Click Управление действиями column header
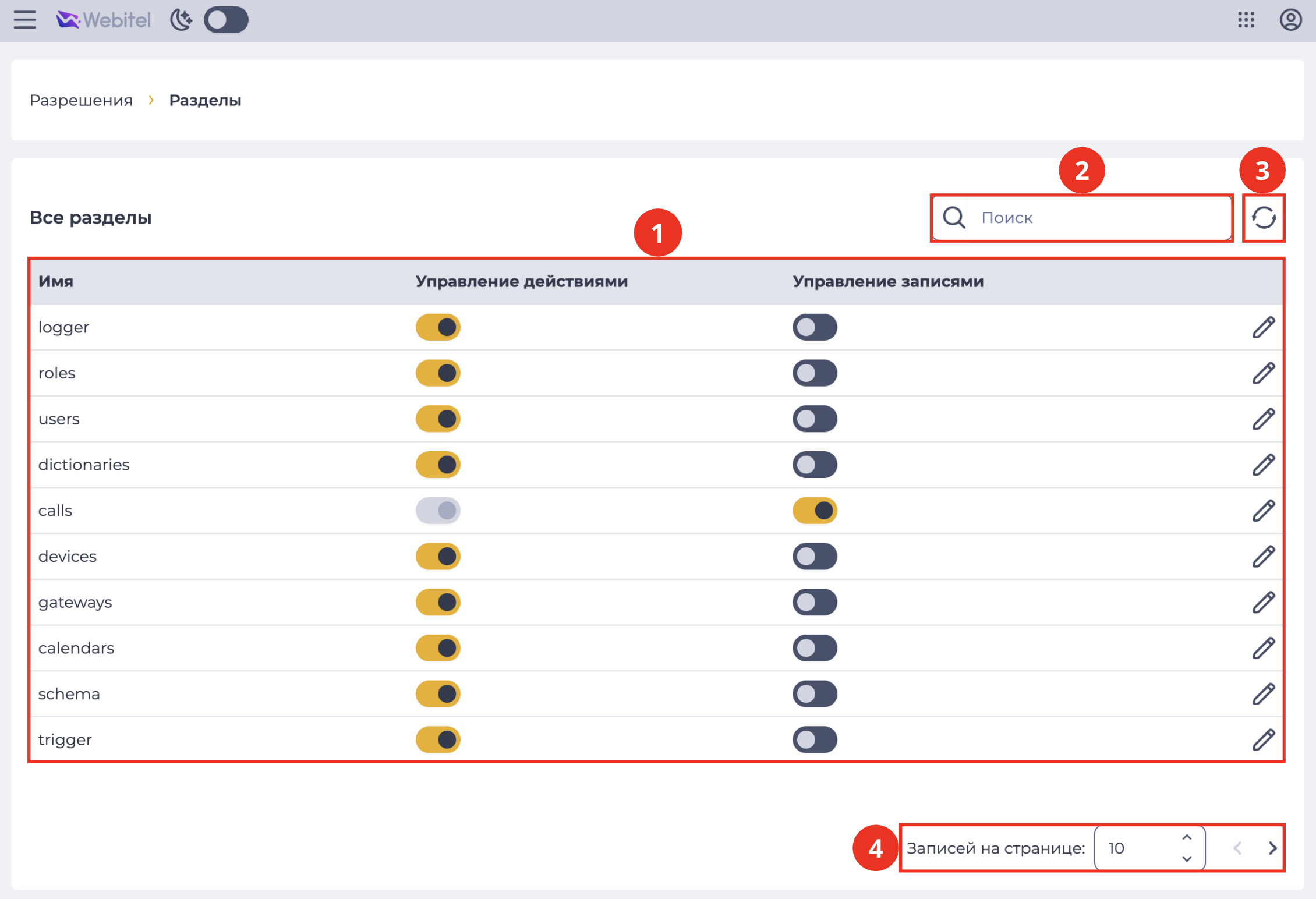The height and width of the screenshot is (899, 1316). point(522,281)
